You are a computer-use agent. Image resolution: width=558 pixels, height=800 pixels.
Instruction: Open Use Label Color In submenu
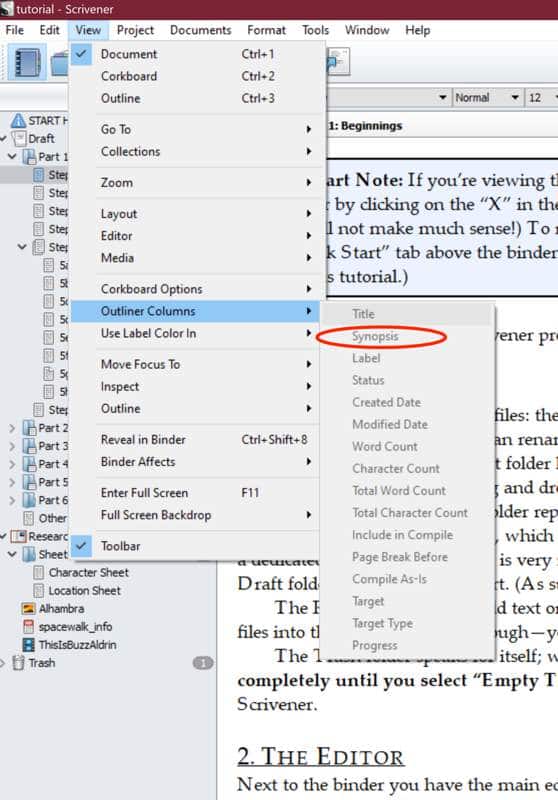coord(197,333)
